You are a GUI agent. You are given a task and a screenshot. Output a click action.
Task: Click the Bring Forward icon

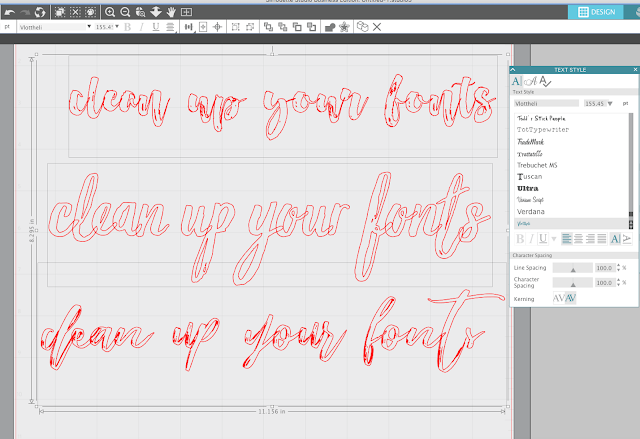(297, 27)
